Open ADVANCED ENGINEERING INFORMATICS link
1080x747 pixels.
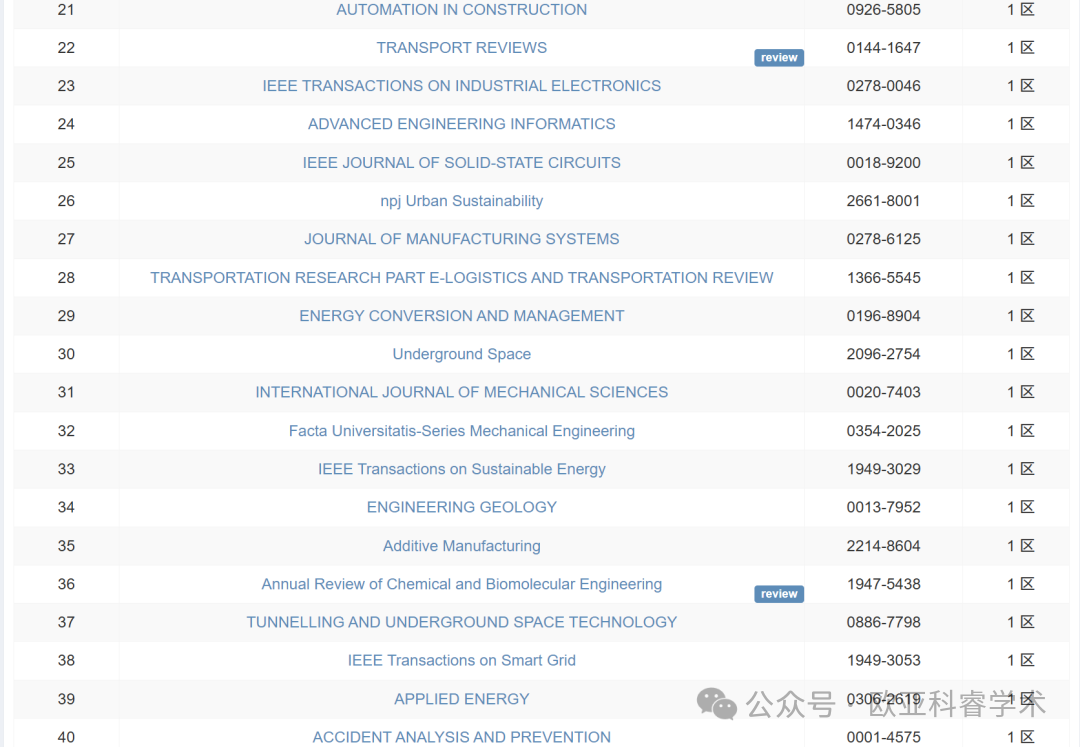point(461,124)
